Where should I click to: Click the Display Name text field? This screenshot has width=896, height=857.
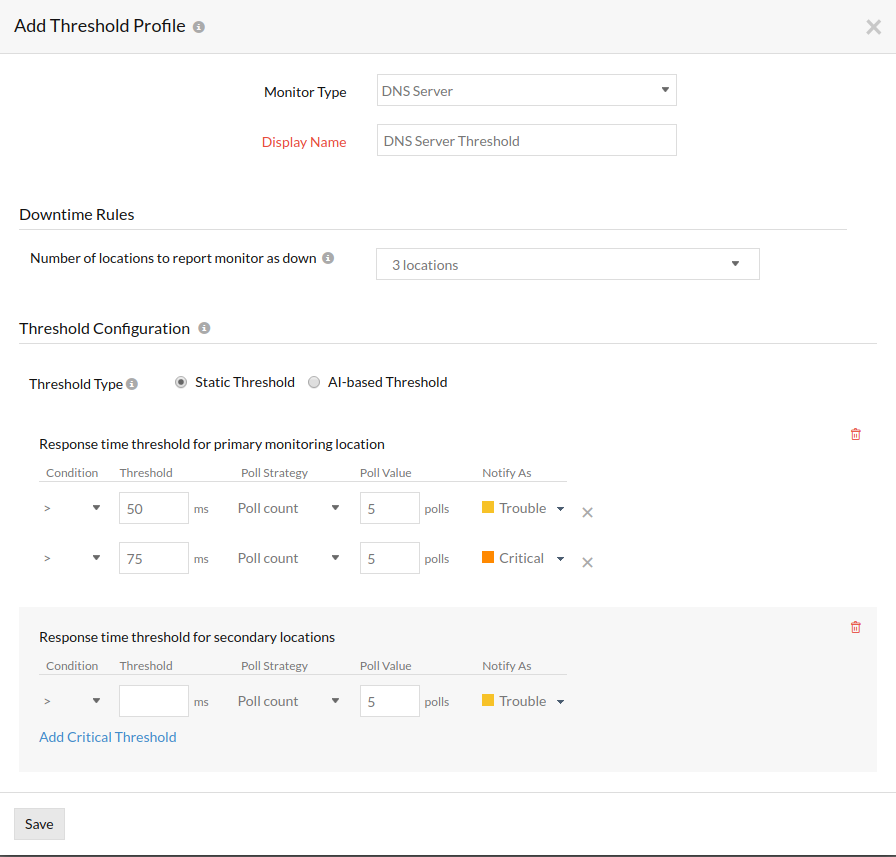click(x=526, y=141)
